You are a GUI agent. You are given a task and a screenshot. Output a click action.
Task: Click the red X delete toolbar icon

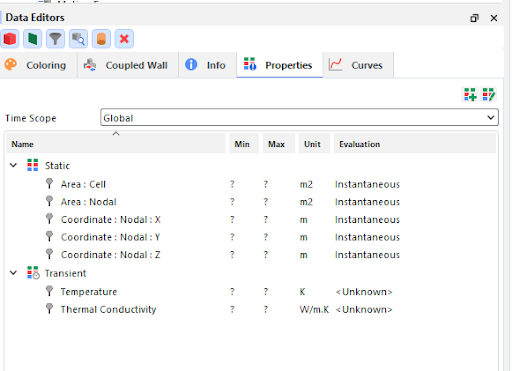(124, 39)
